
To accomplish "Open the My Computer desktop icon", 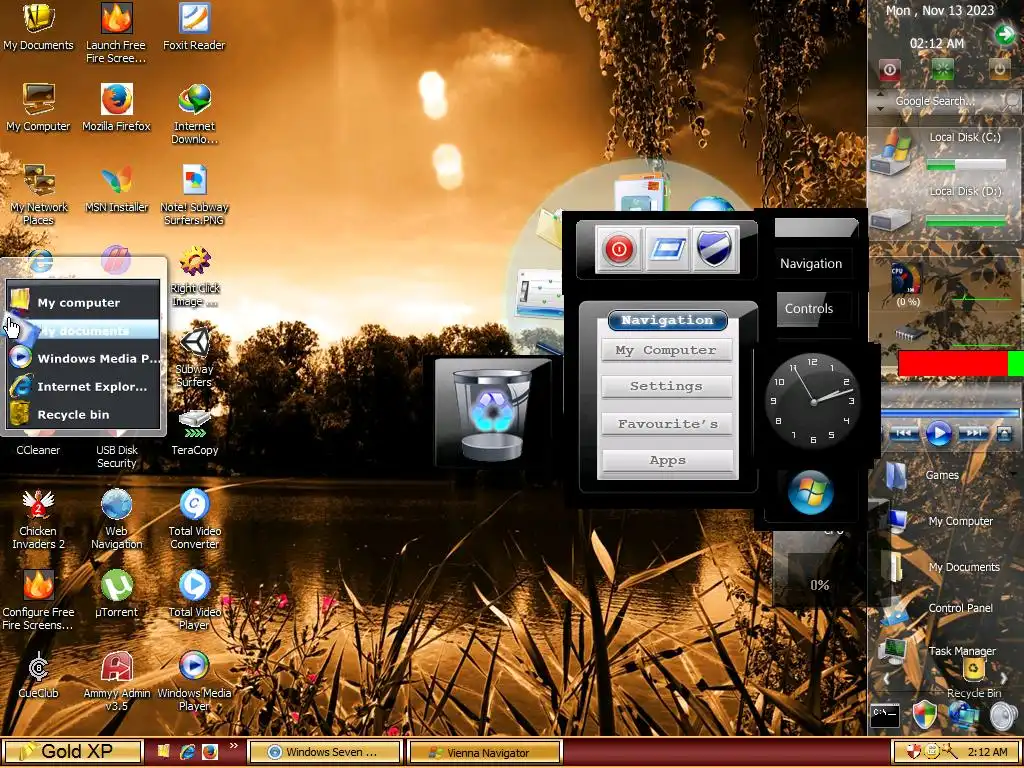I will coord(38,108).
